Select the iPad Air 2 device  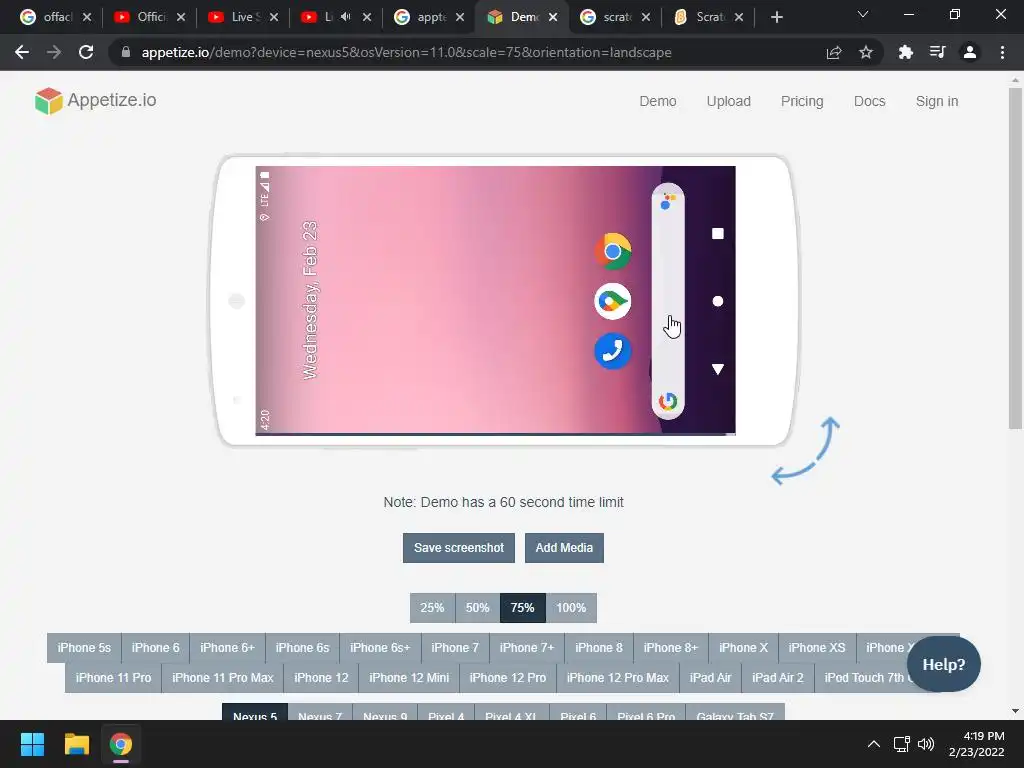click(x=778, y=678)
